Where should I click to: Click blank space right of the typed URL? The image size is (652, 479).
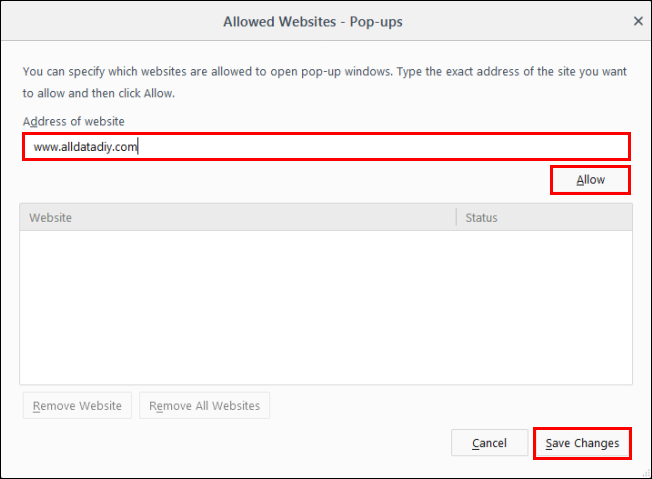coord(383,146)
